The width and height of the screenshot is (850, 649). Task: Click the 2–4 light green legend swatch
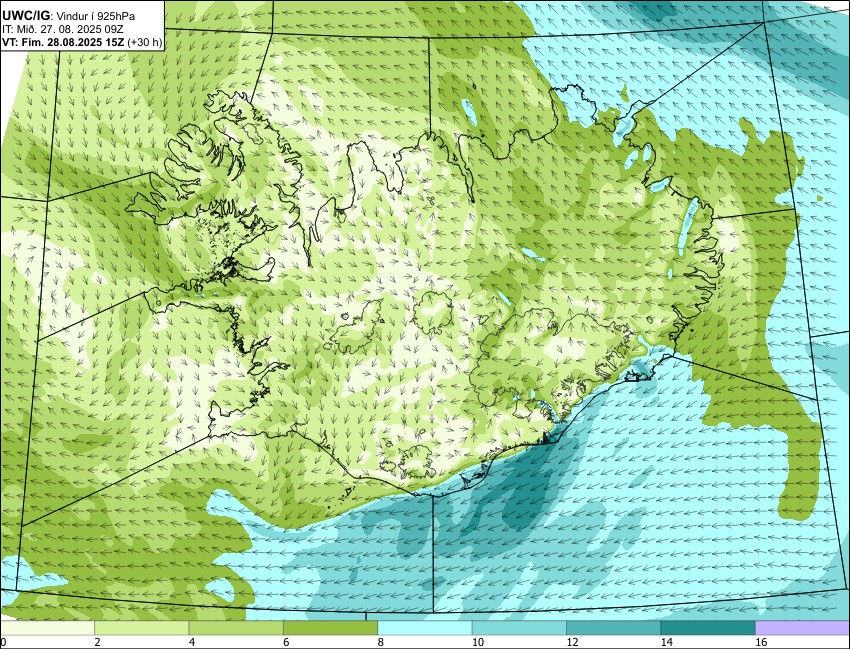click(141, 628)
